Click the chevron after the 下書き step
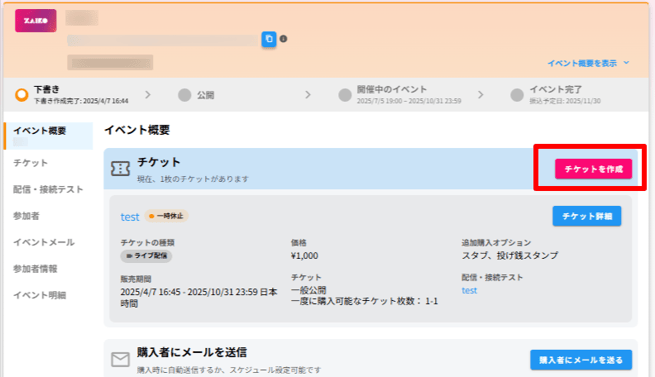 pos(147,95)
